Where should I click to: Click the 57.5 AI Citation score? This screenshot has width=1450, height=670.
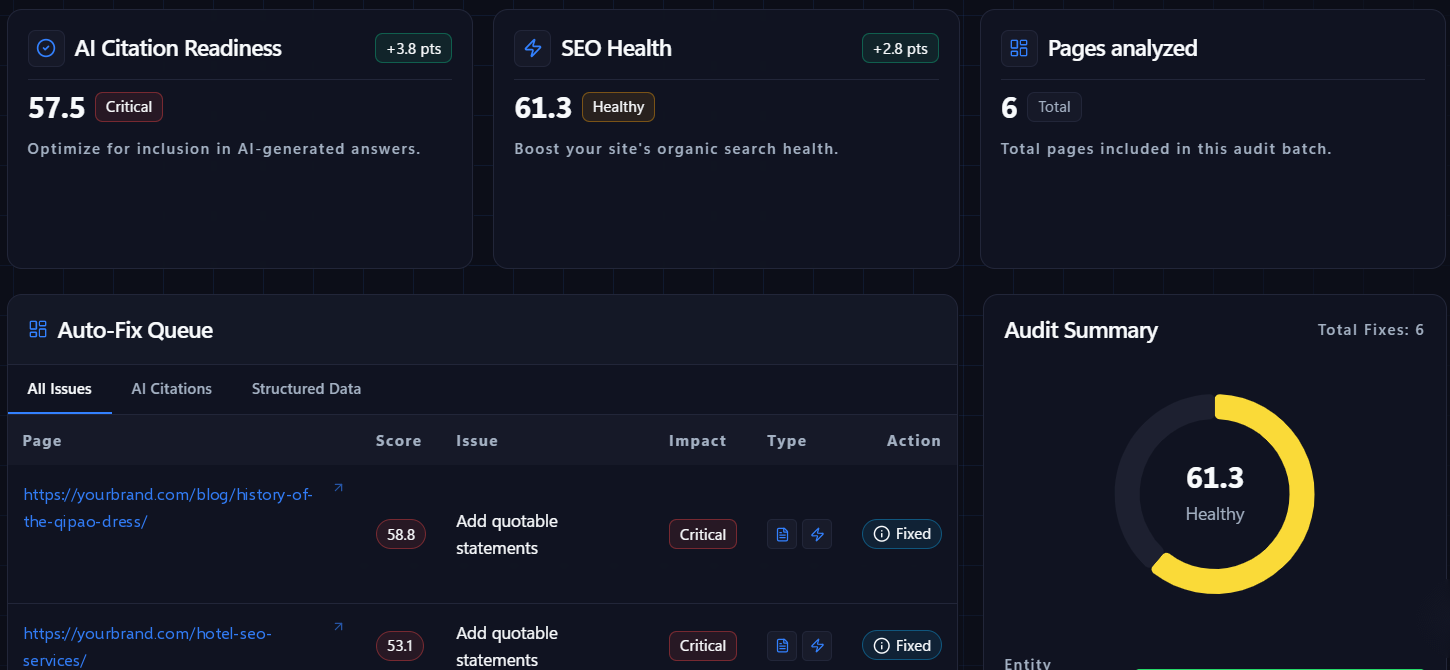(x=57, y=108)
